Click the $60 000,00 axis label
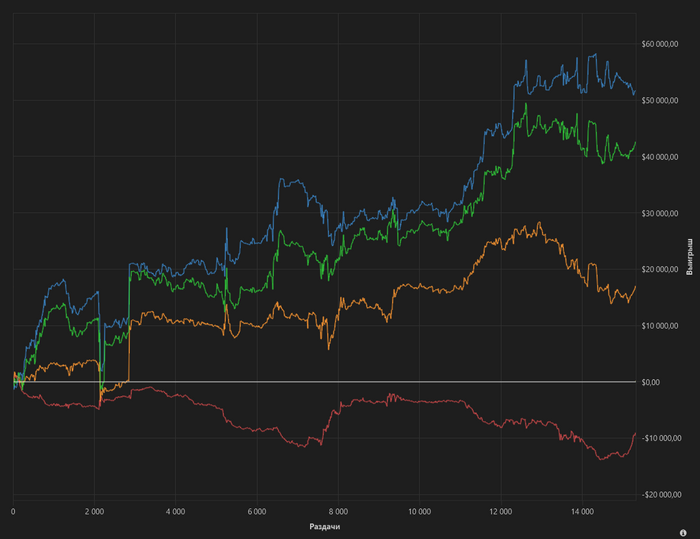 point(660,44)
